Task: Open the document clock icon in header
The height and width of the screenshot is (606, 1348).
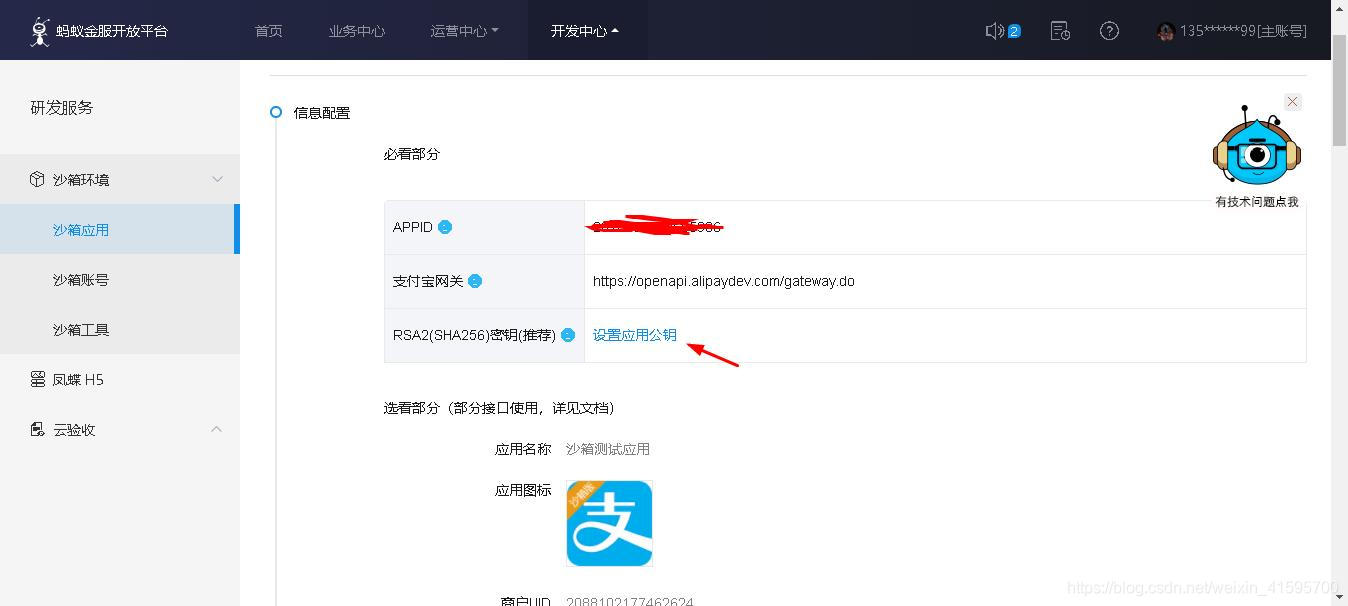Action: 1060,31
